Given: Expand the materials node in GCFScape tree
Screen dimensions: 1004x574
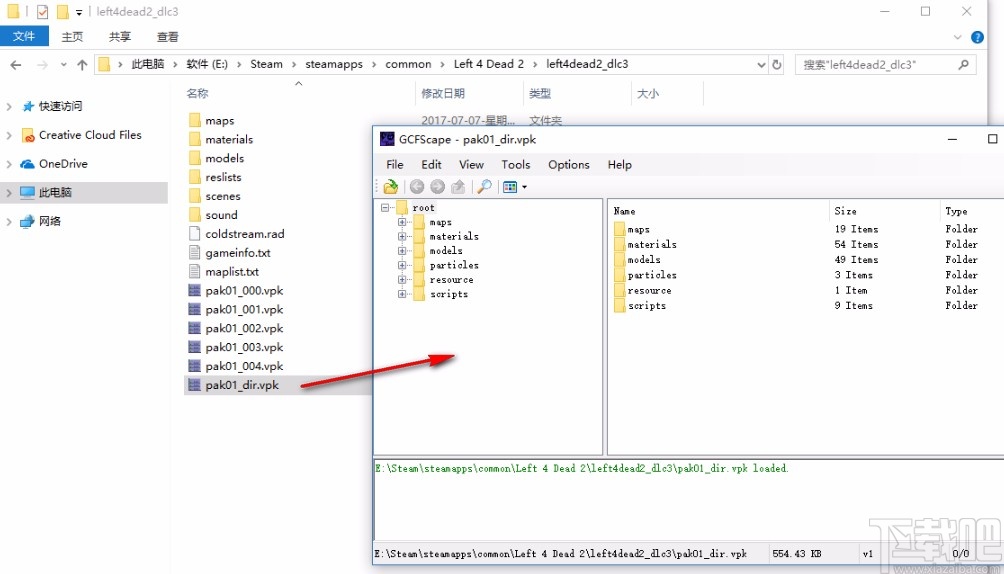Looking at the screenshot, I should click(402, 236).
